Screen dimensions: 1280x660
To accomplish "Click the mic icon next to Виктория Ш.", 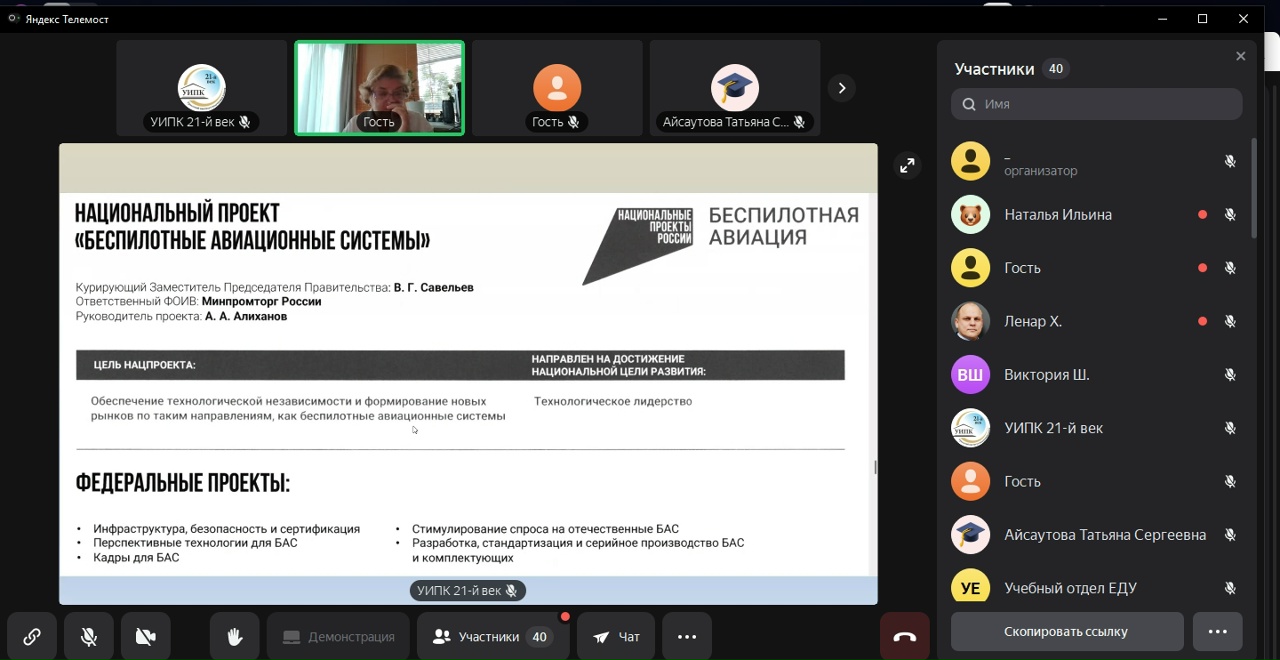I will pos(1230,375).
